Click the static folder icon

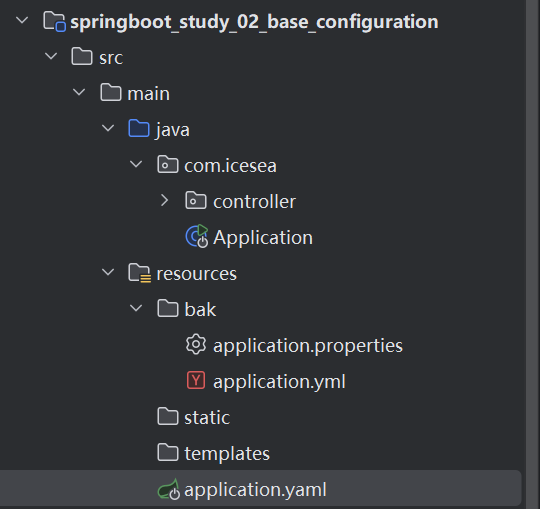coord(168,416)
